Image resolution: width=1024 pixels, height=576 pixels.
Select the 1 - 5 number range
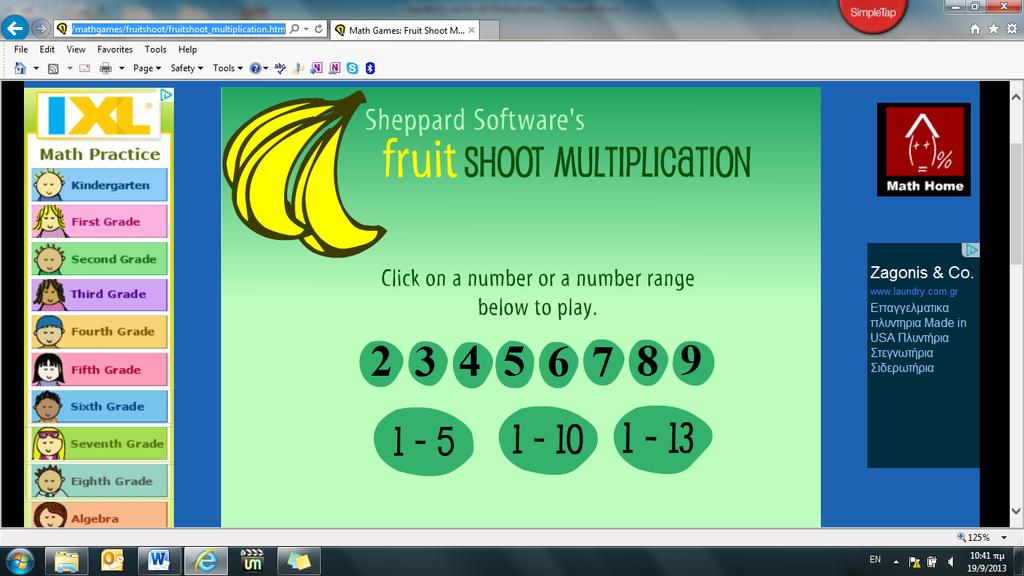[x=423, y=441]
